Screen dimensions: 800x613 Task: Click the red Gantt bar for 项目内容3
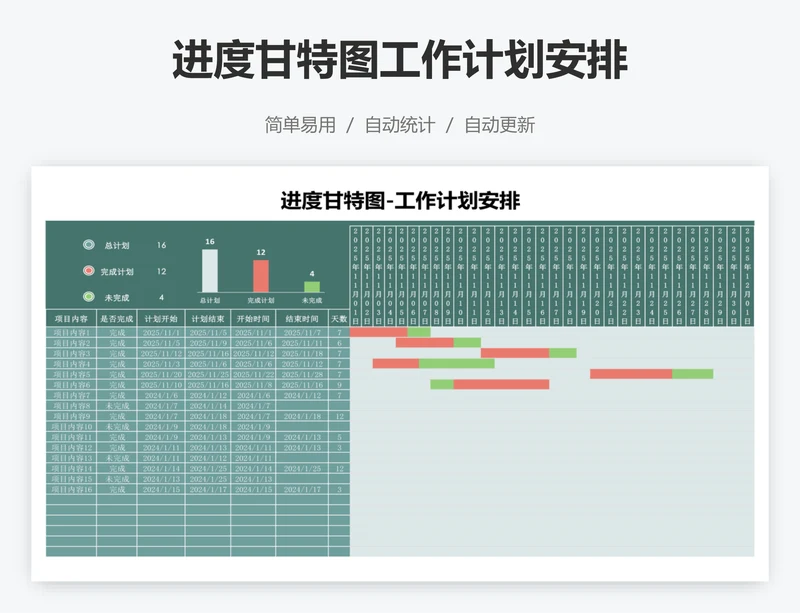[515, 353]
